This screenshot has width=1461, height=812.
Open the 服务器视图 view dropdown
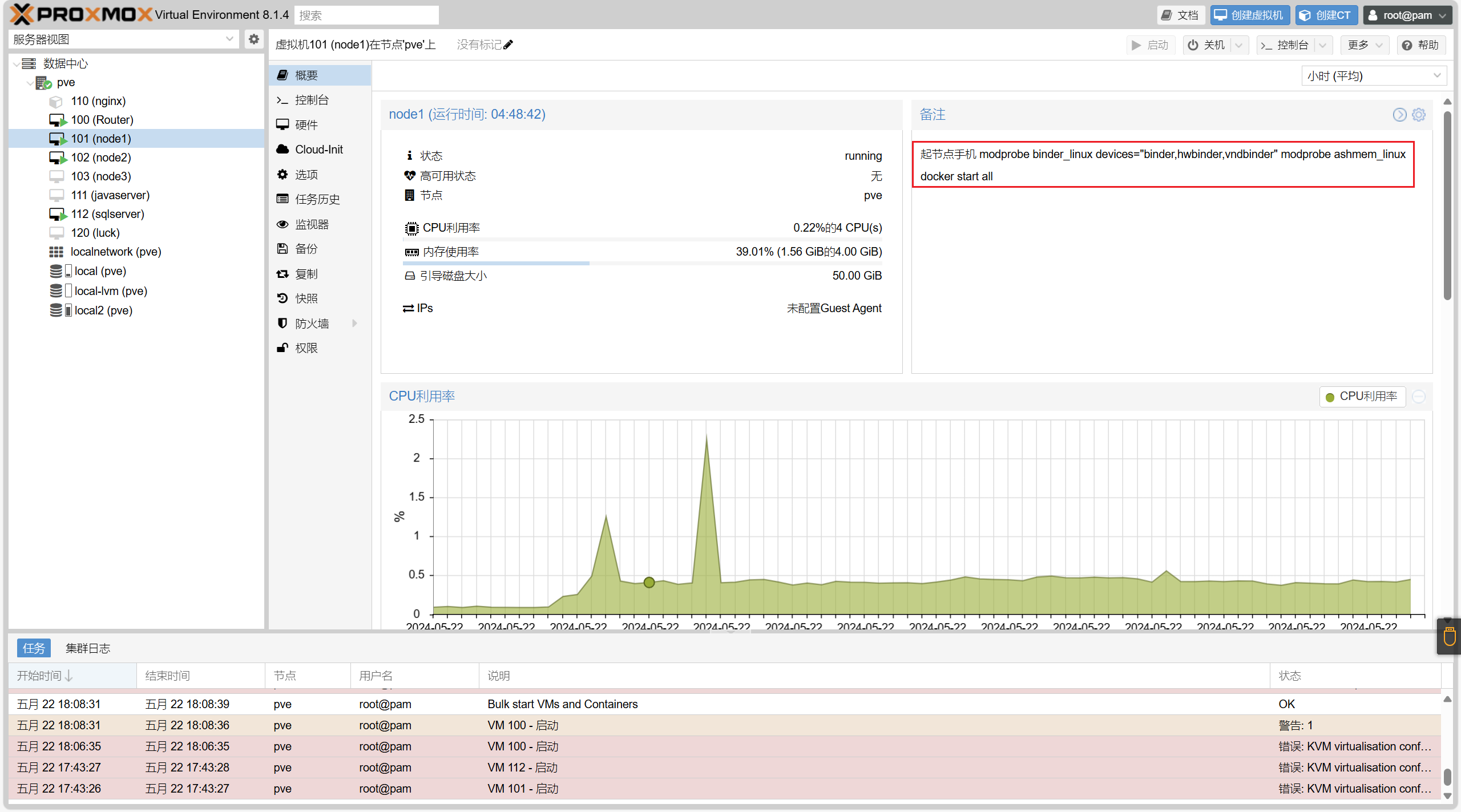click(x=229, y=39)
